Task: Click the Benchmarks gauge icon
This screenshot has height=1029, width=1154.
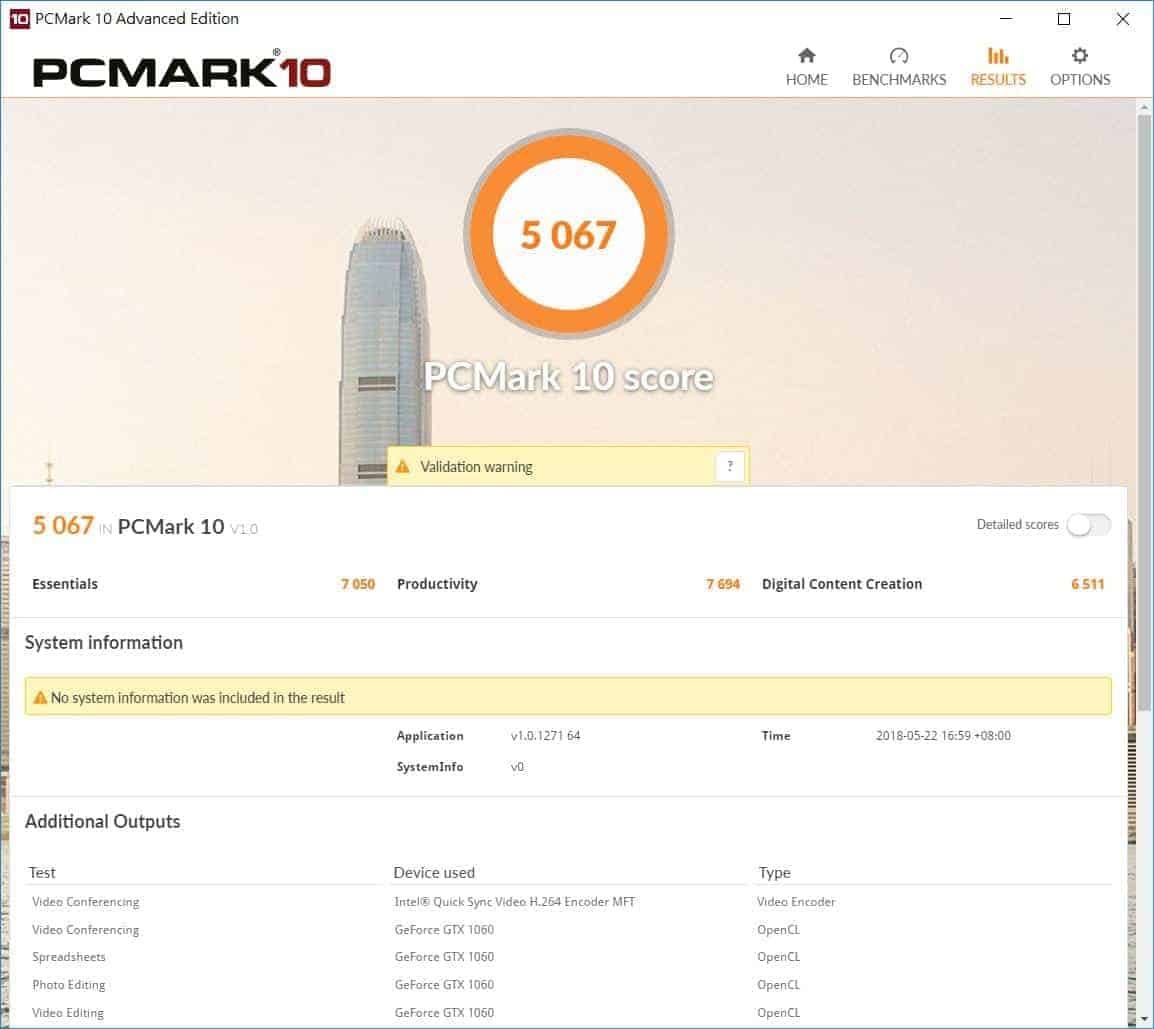Action: (x=899, y=55)
